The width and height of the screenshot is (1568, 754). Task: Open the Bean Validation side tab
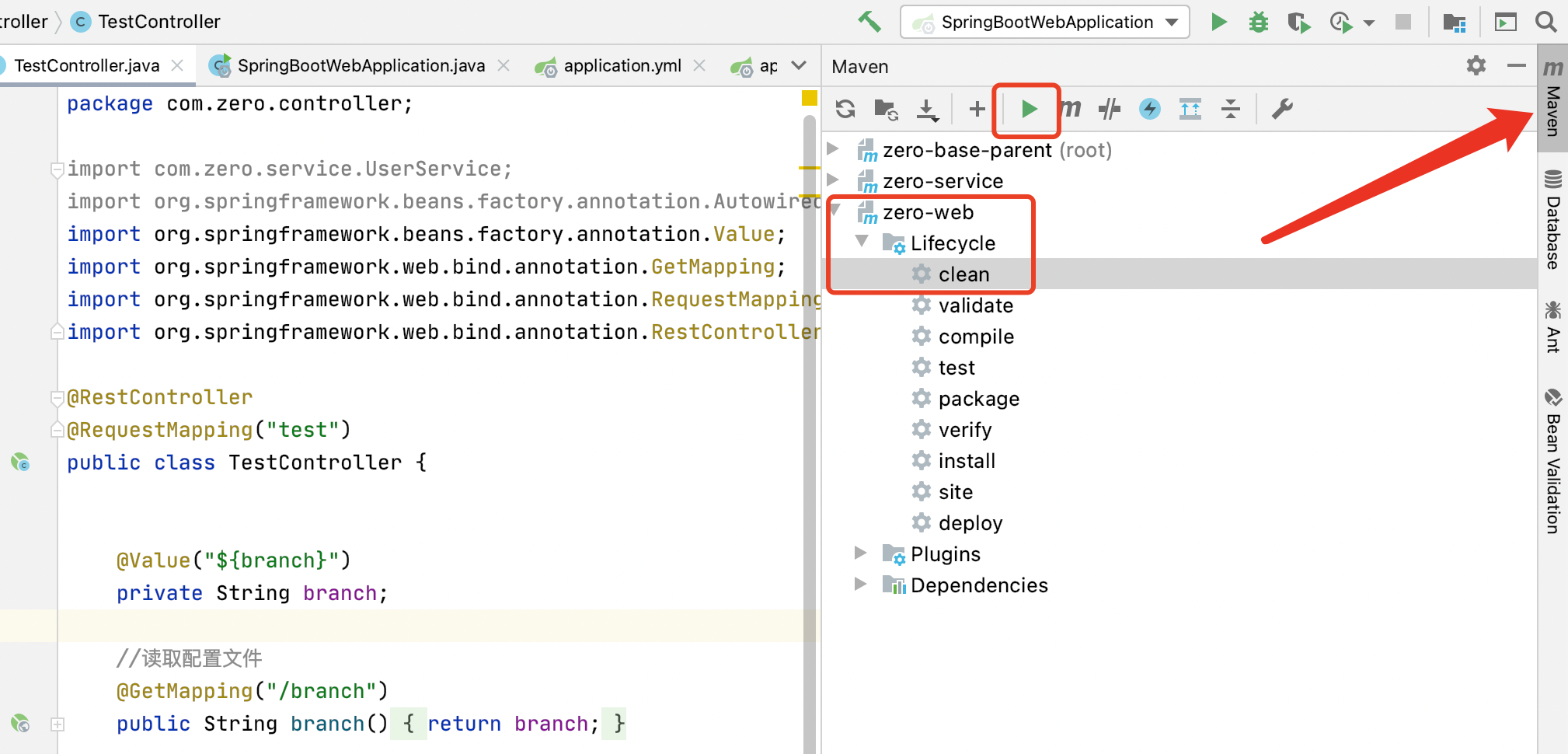coord(1552,461)
